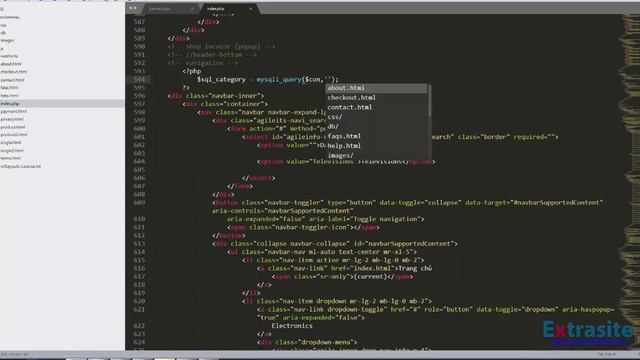The height and width of the screenshot is (360, 640).
Task: Expand the images folder in sidebar
Action: tap(7, 40)
